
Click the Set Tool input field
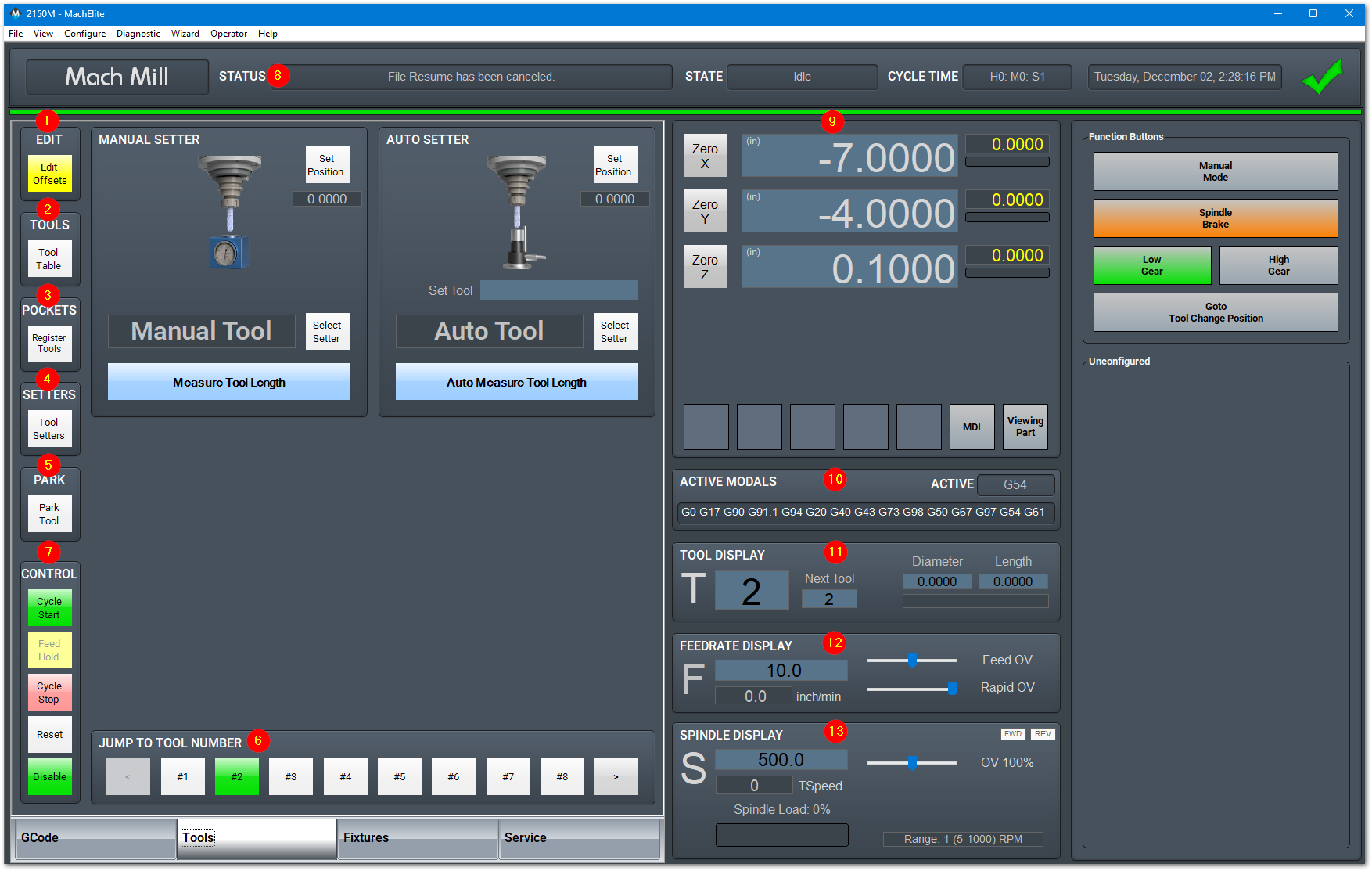[x=559, y=290]
